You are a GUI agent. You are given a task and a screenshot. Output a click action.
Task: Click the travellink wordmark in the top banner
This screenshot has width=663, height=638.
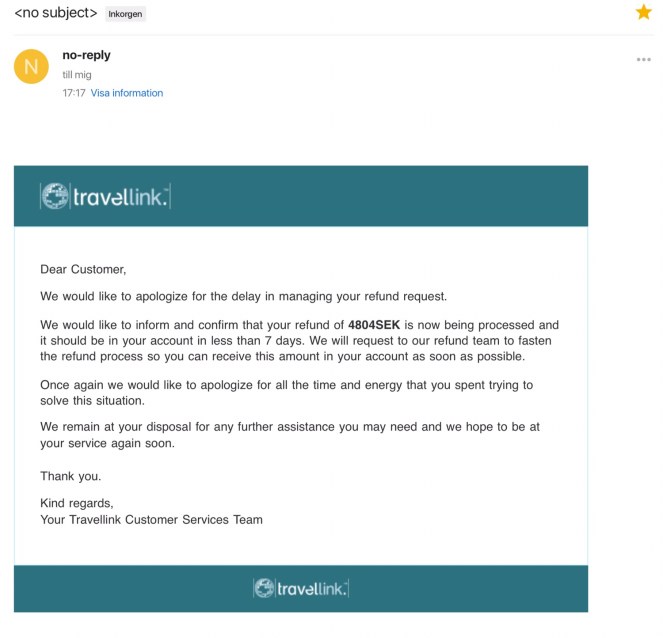tap(121, 197)
